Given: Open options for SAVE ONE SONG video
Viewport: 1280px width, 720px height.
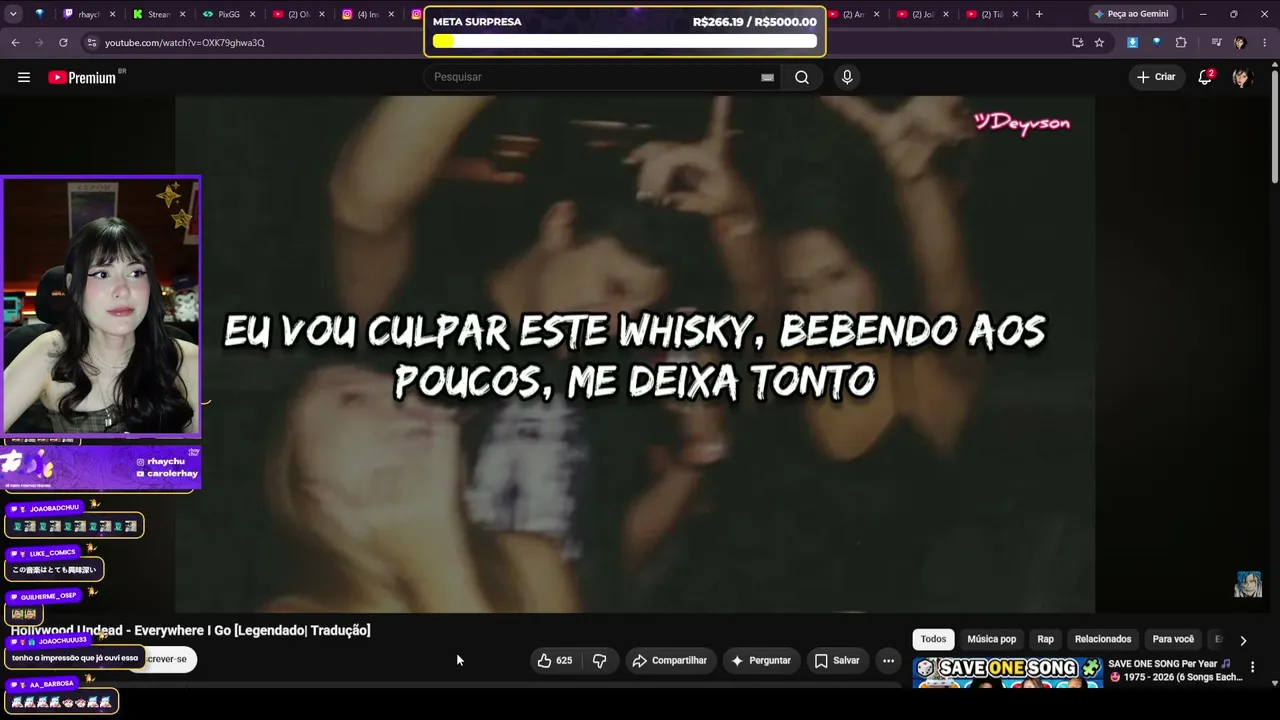Looking at the screenshot, I should pyautogui.click(x=1252, y=667).
